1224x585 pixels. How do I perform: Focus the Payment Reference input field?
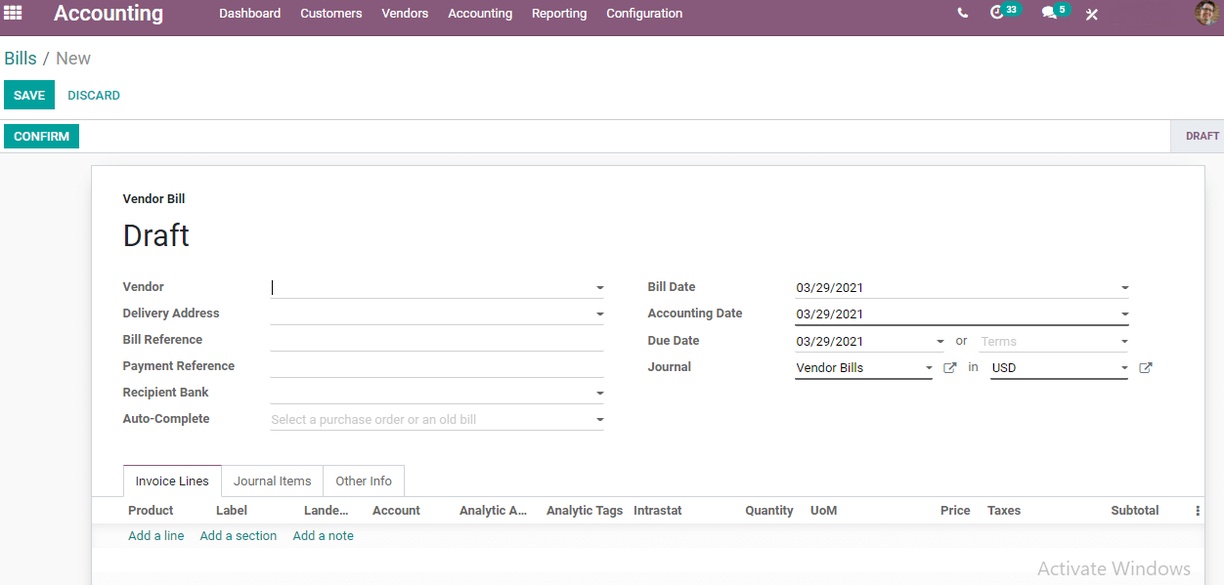coord(437,366)
